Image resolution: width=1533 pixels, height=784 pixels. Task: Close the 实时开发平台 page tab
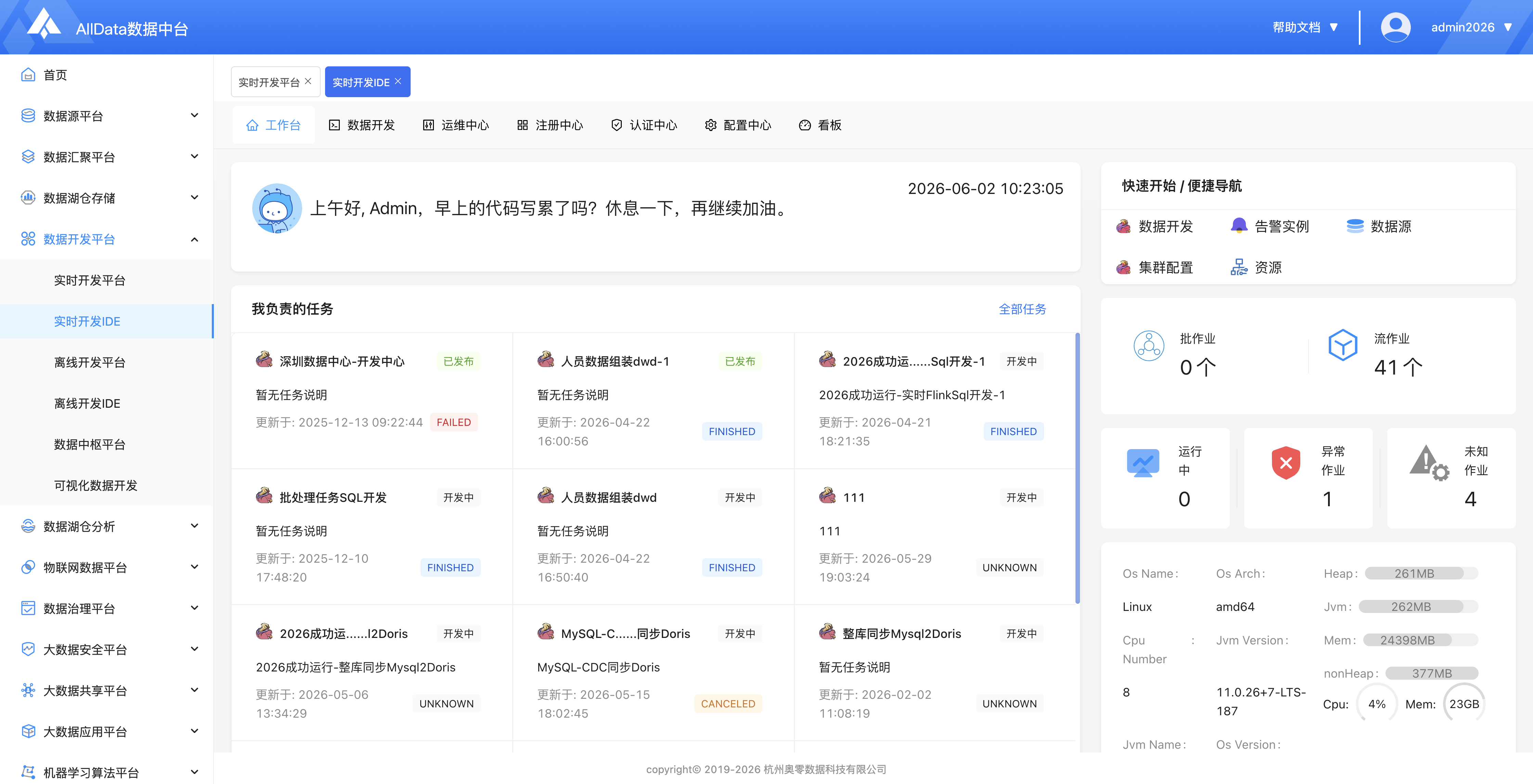point(308,81)
